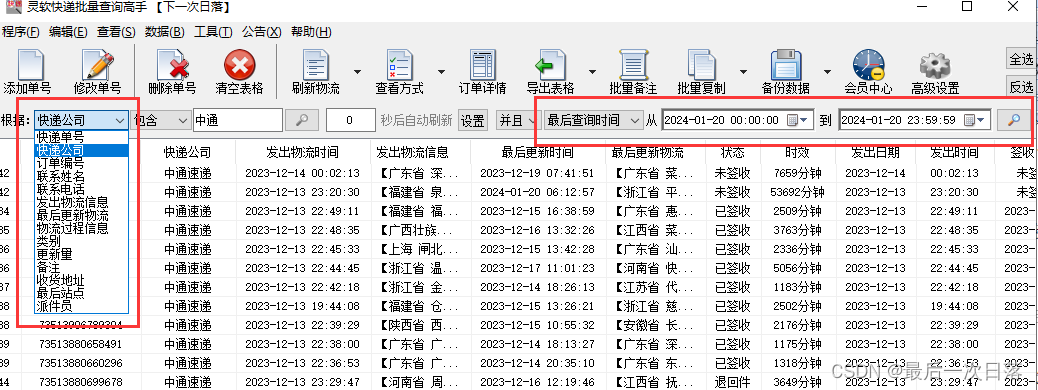Open 会员中心 clock icon
The image size is (1038, 390).
(x=868, y=65)
